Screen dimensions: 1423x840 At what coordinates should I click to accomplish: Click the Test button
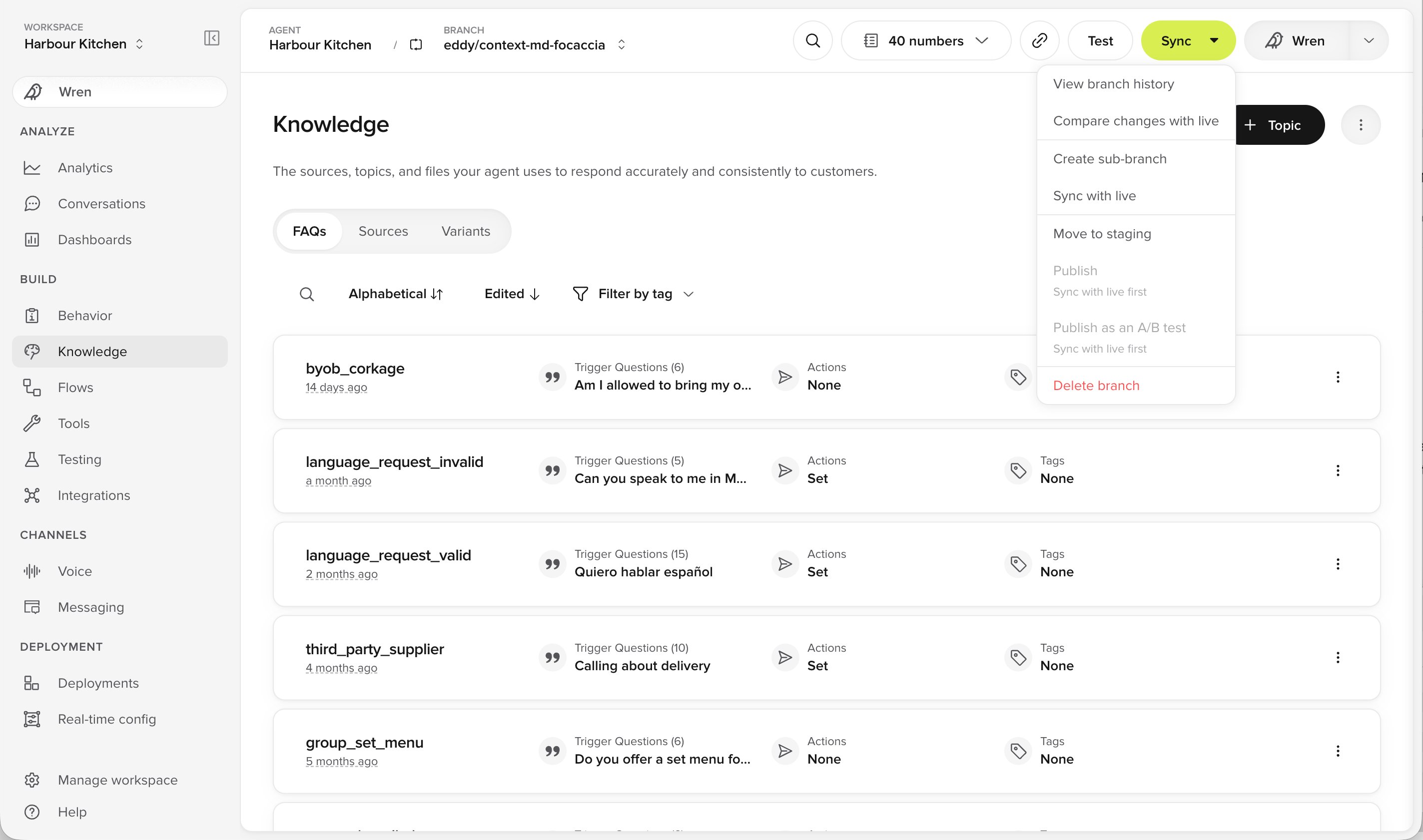click(x=1100, y=41)
